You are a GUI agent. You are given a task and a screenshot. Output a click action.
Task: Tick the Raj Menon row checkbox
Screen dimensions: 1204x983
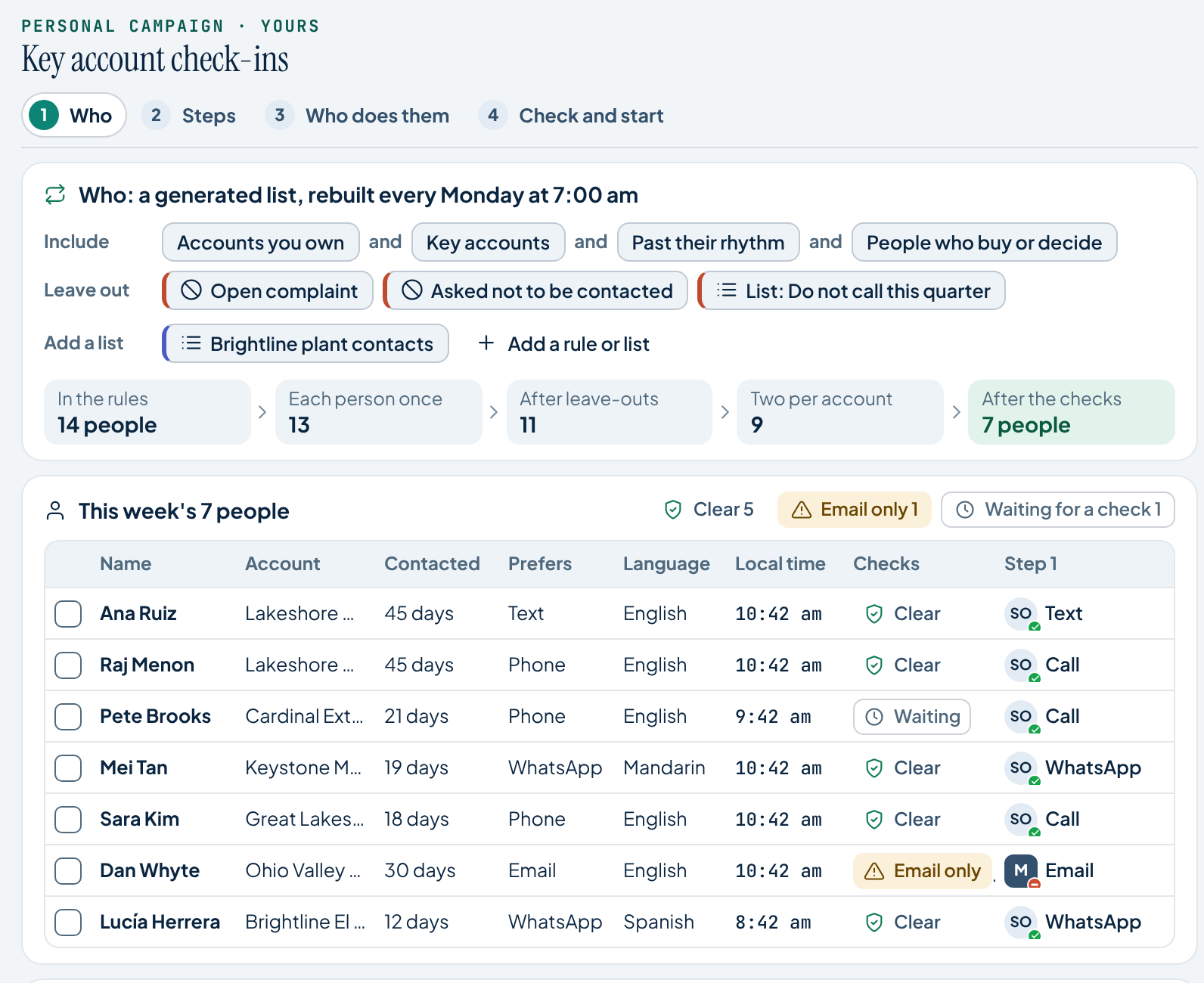pyautogui.click(x=68, y=665)
